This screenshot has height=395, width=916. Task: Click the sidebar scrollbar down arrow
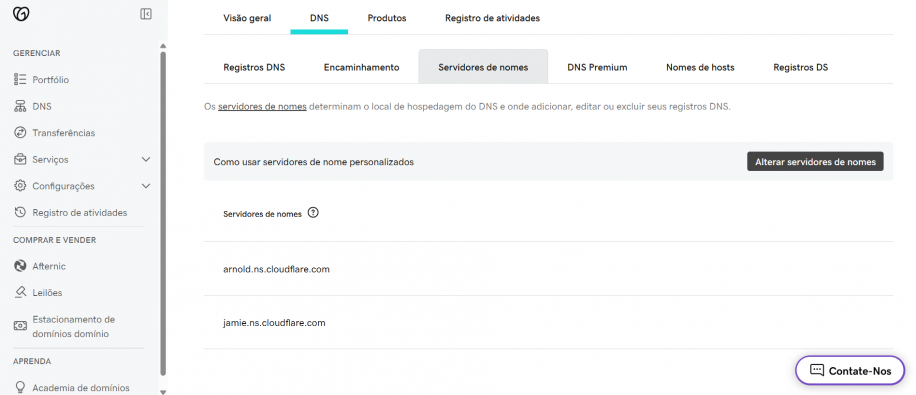[163, 391]
